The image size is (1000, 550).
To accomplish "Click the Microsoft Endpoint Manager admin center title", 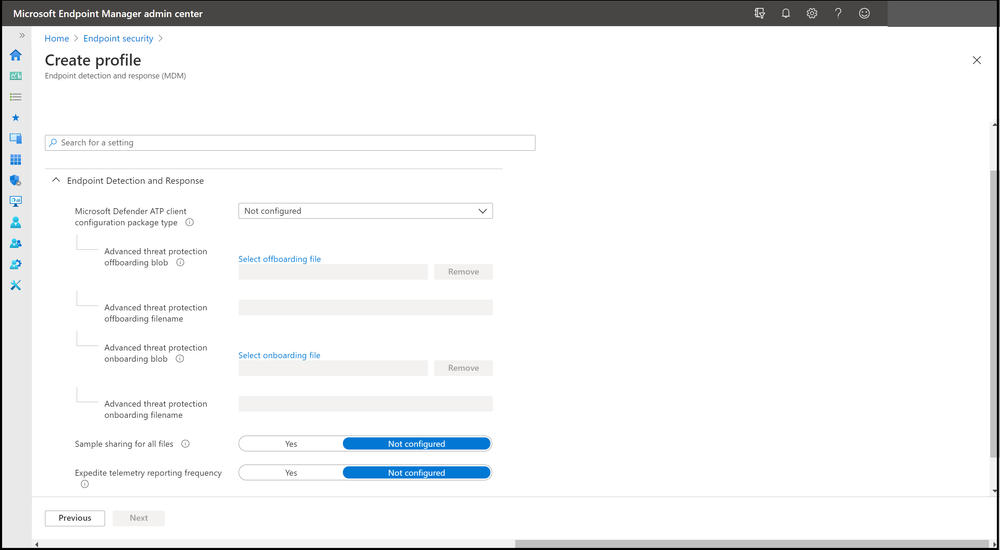I will [108, 13].
